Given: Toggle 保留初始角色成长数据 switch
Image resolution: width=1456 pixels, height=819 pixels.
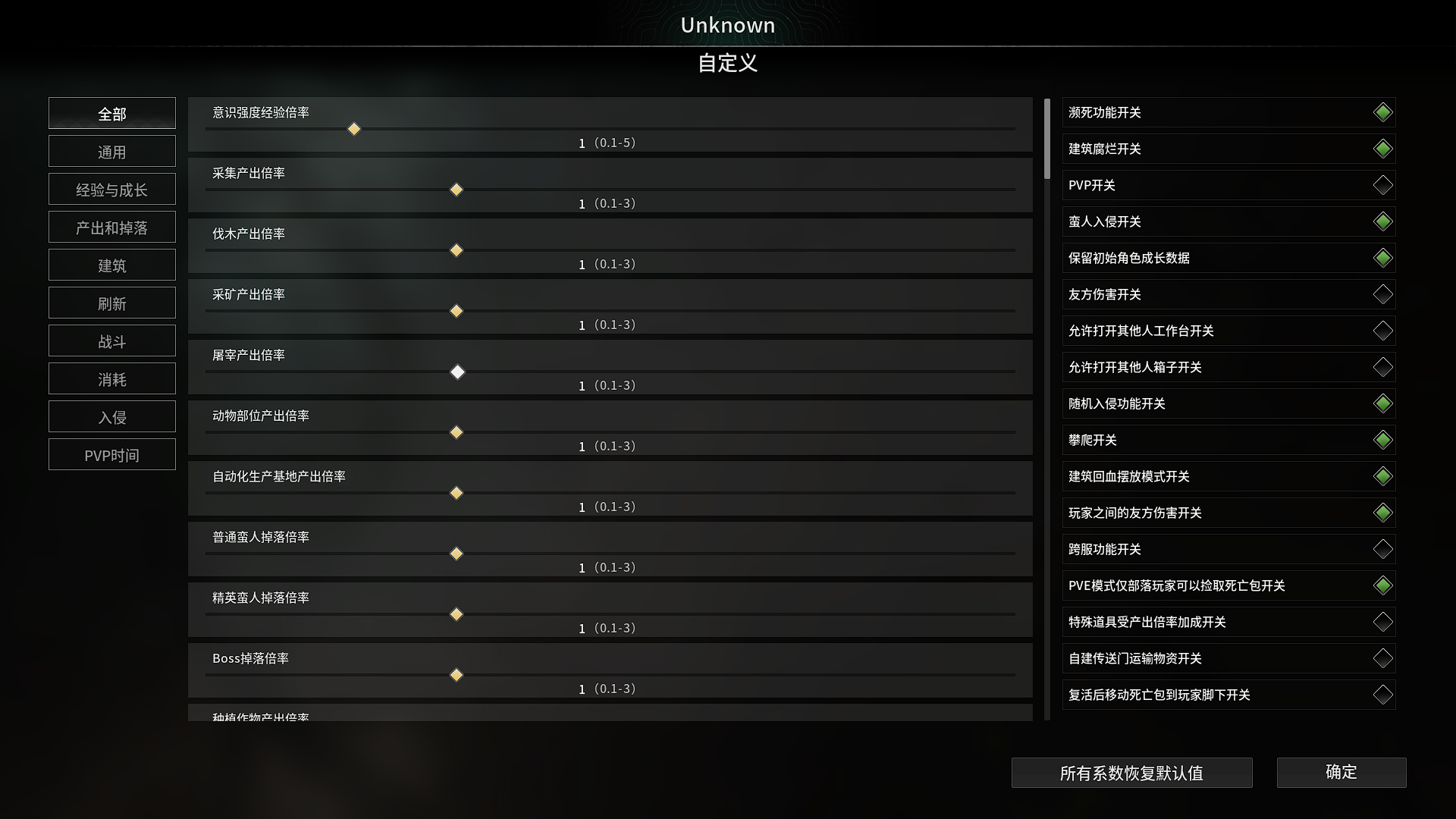Looking at the screenshot, I should (1382, 258).
